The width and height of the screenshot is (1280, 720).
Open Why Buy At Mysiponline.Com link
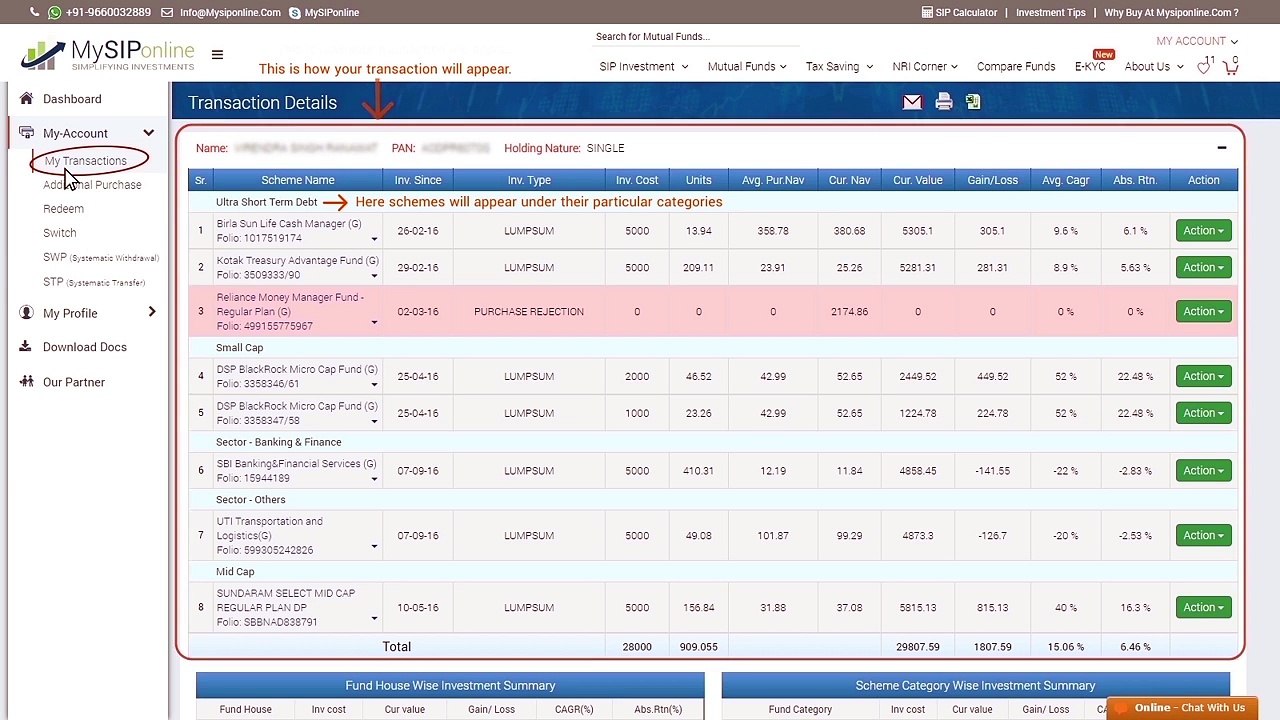(x=1171, y=12)
